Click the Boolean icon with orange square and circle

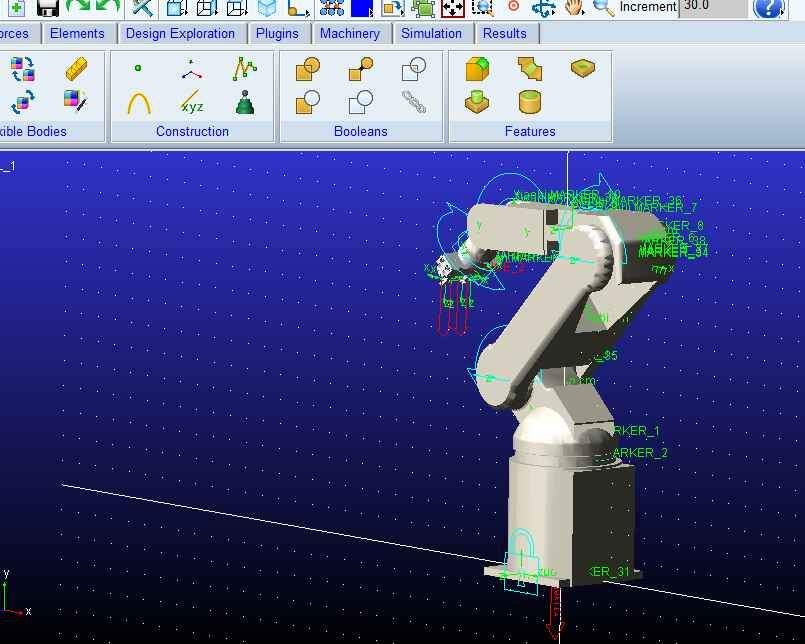[x=308, y=69]
